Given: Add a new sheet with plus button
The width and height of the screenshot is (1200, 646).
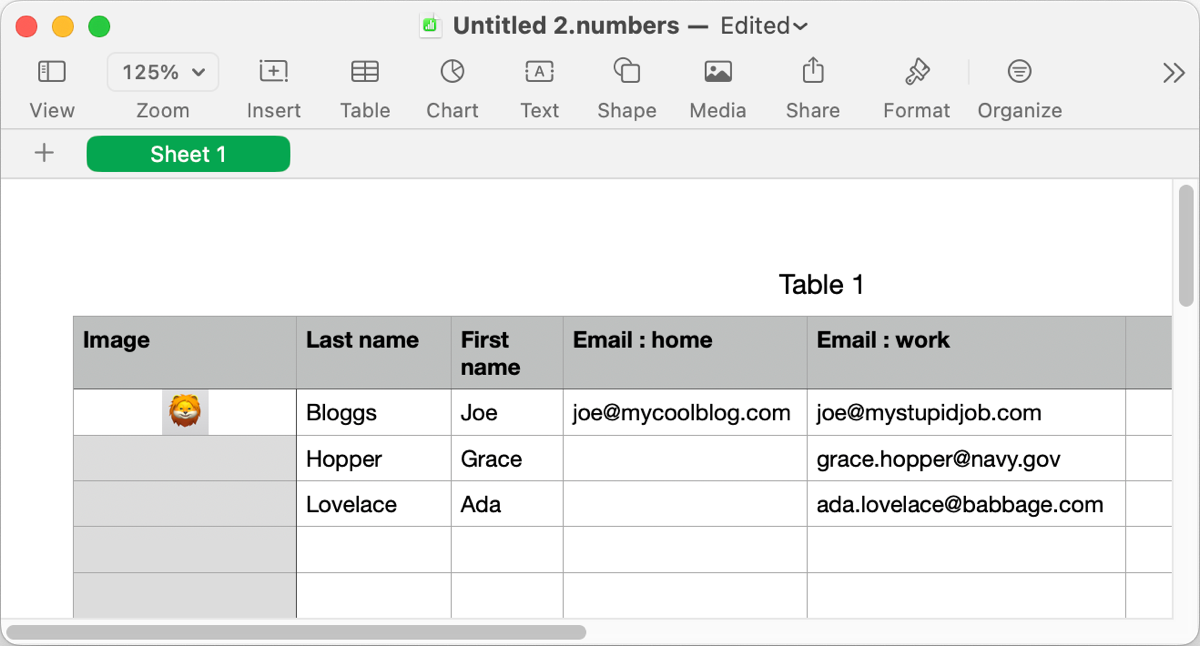Looking at the screenshot, I should click(x=44, y=153).
